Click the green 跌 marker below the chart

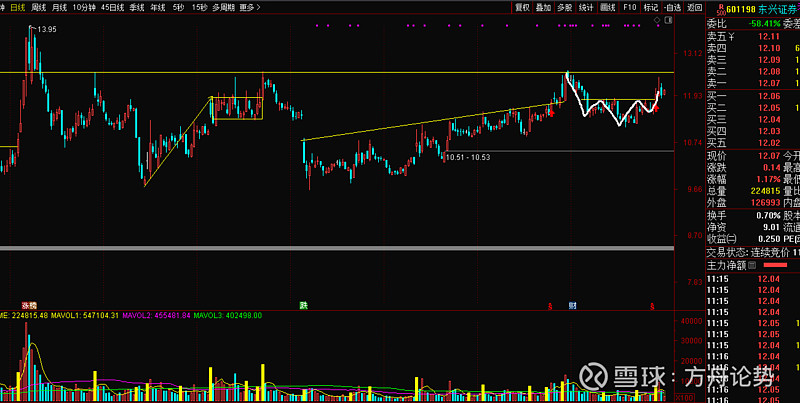point(303,303)
